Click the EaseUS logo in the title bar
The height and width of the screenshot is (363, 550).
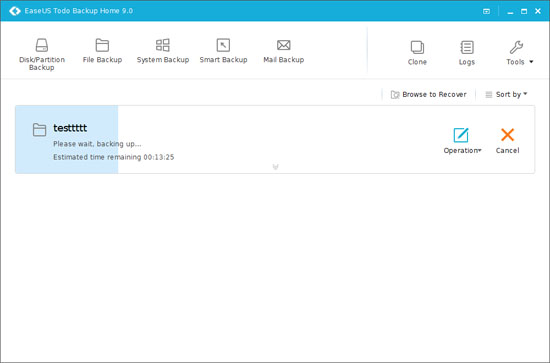pyautogui.click(x=15, y=11)
